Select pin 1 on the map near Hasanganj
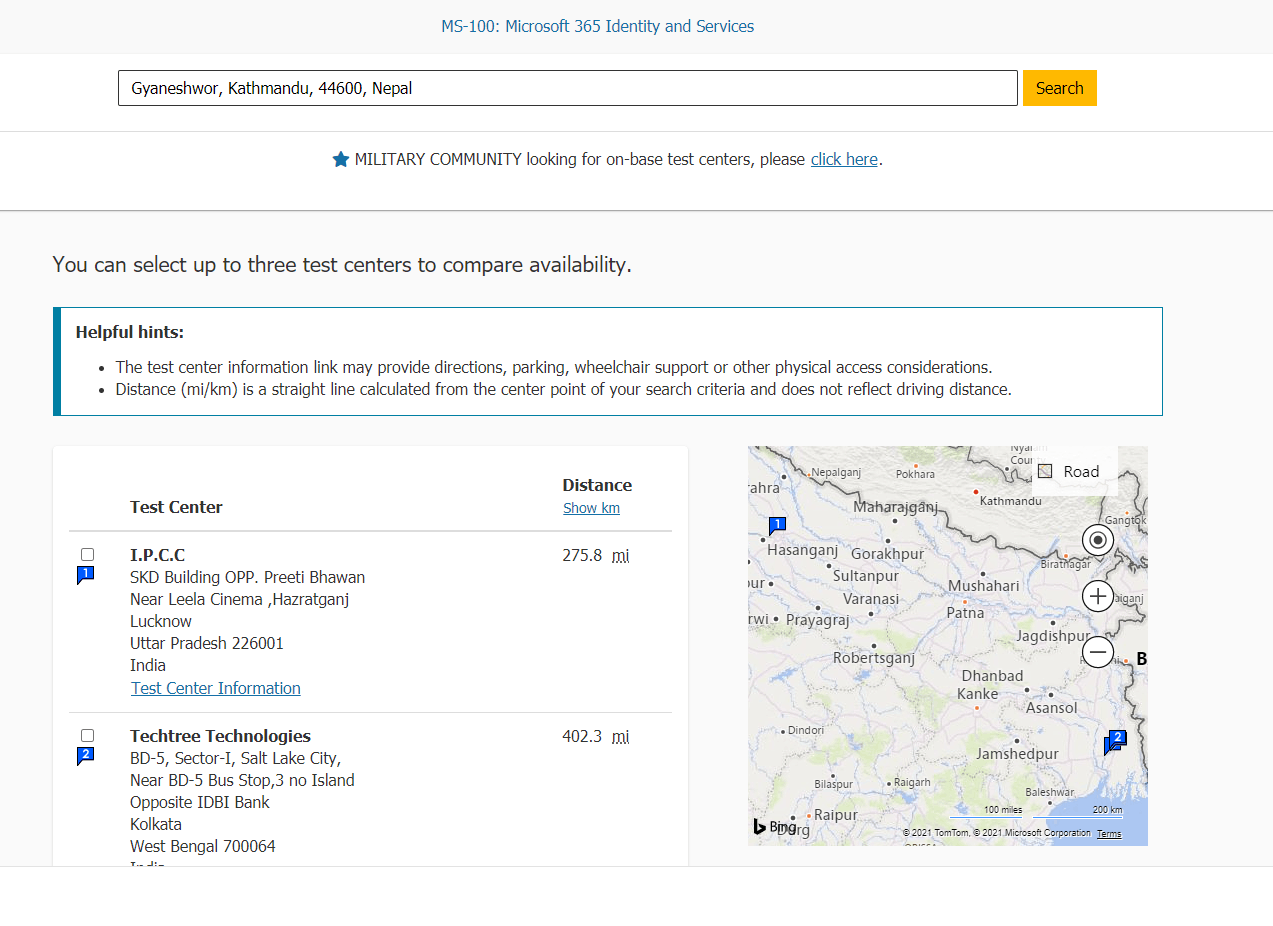 pos(777,525)
